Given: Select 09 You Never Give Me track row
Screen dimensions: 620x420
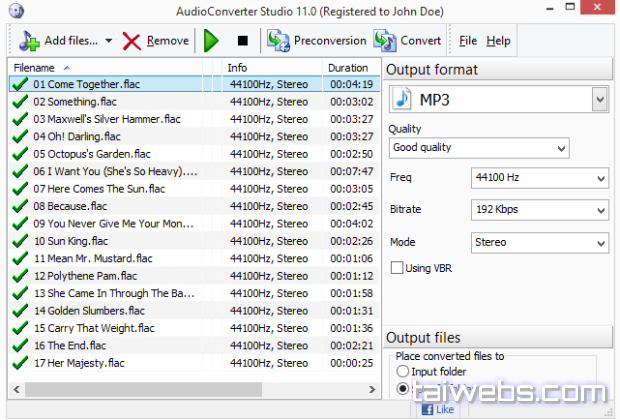Looking at the screenshot, I should tap(110, 224).
